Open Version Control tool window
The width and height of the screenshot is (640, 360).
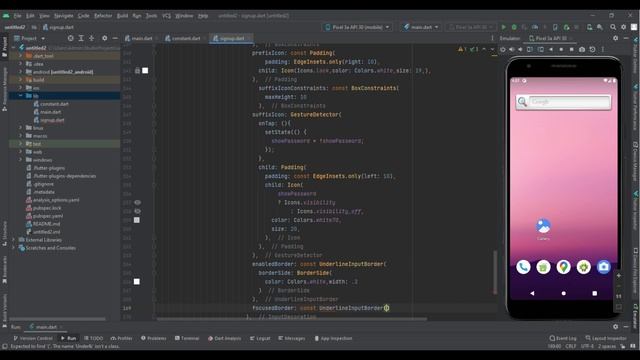[33, 338]
